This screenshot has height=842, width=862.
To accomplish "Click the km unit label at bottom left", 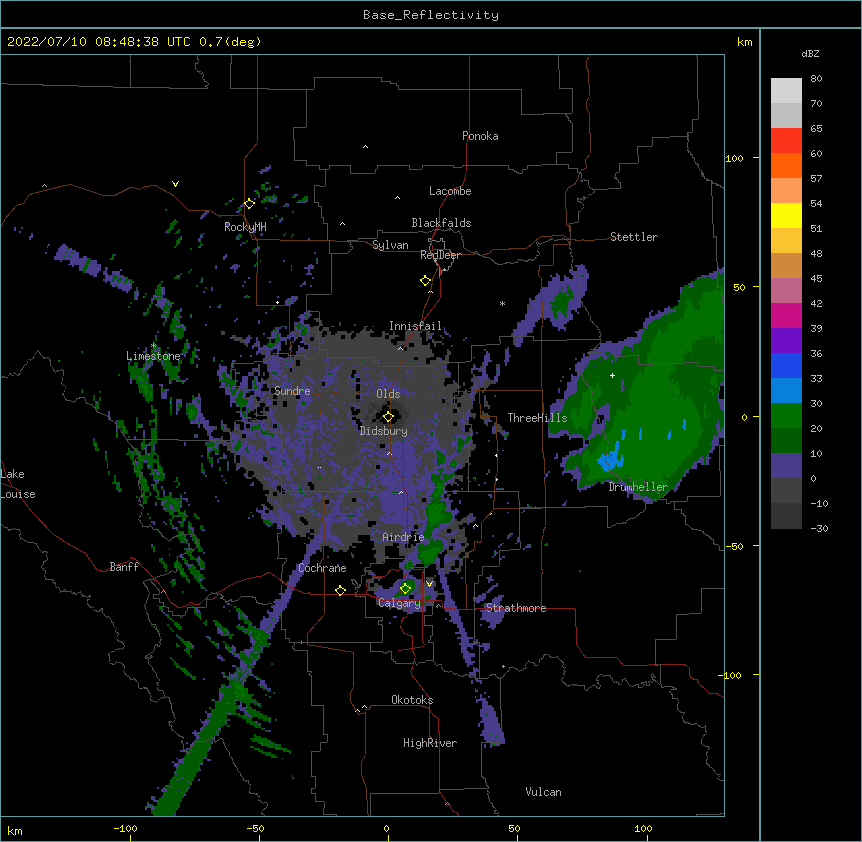I will [x=15, y=830].
